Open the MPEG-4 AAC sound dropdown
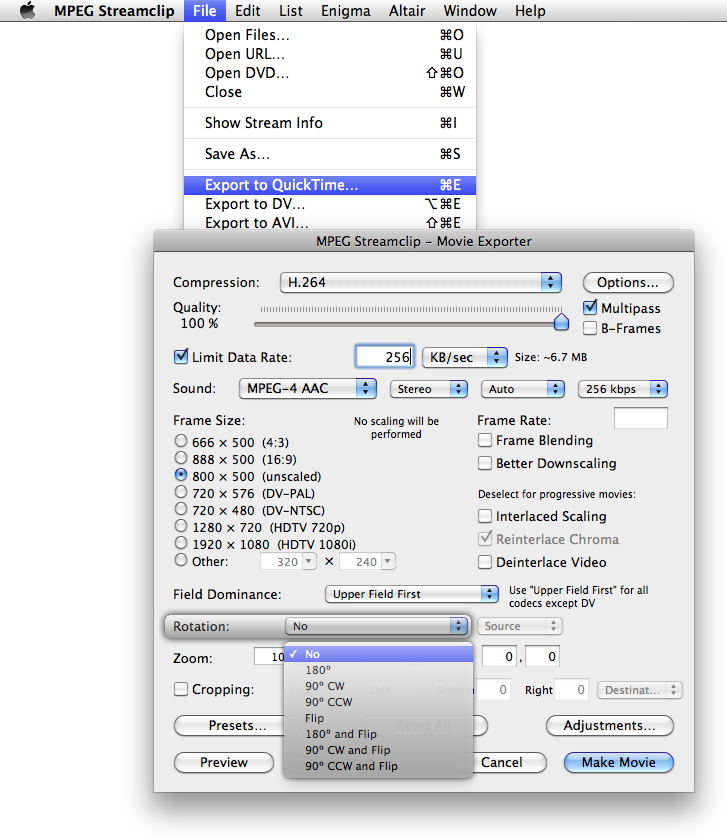The height and width of the screenshot is (840, 727). pyautogui.click(x=308, y=388)
